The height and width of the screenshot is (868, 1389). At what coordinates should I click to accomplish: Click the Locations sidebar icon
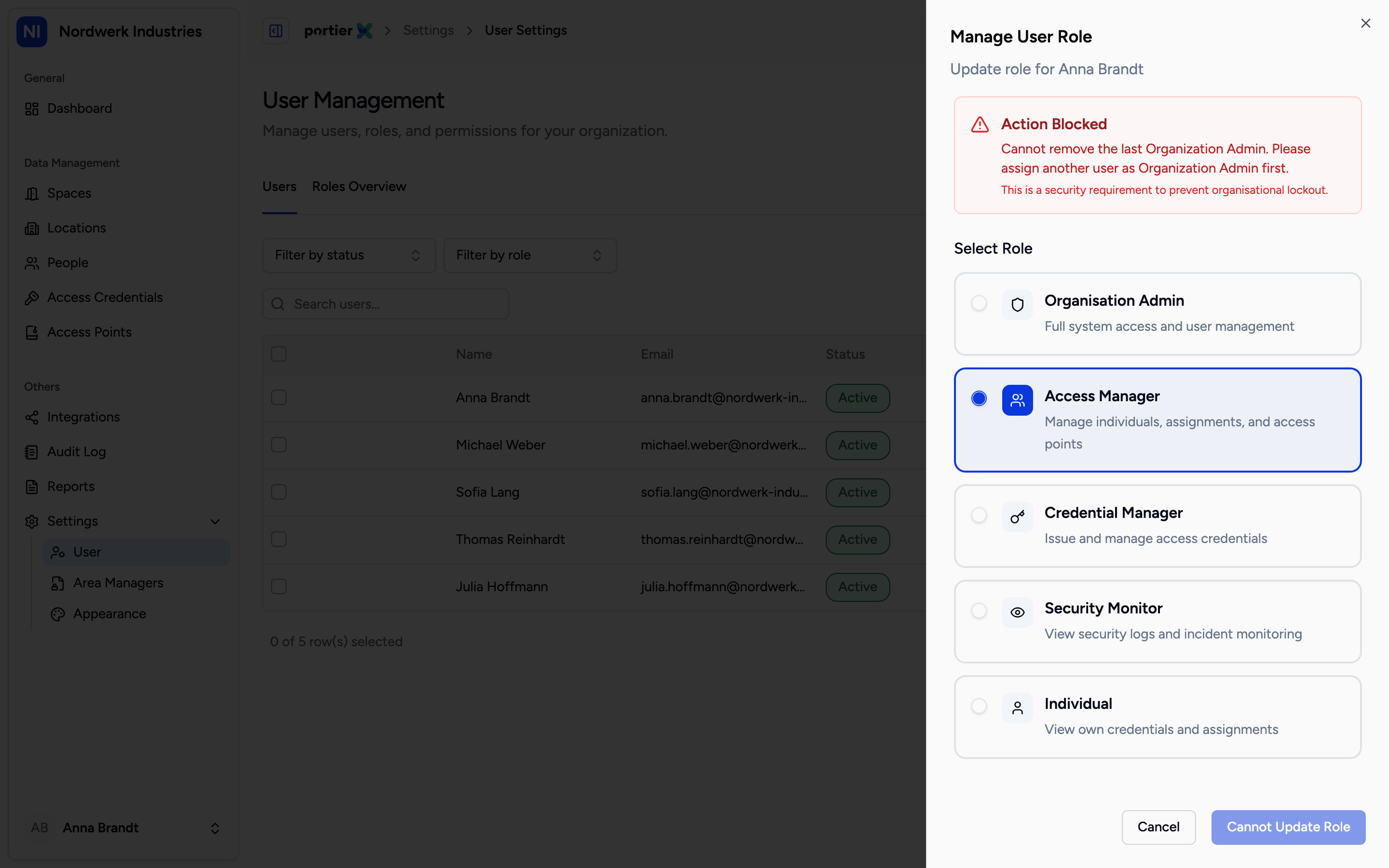pyautogui.click(x=31, y=229)
